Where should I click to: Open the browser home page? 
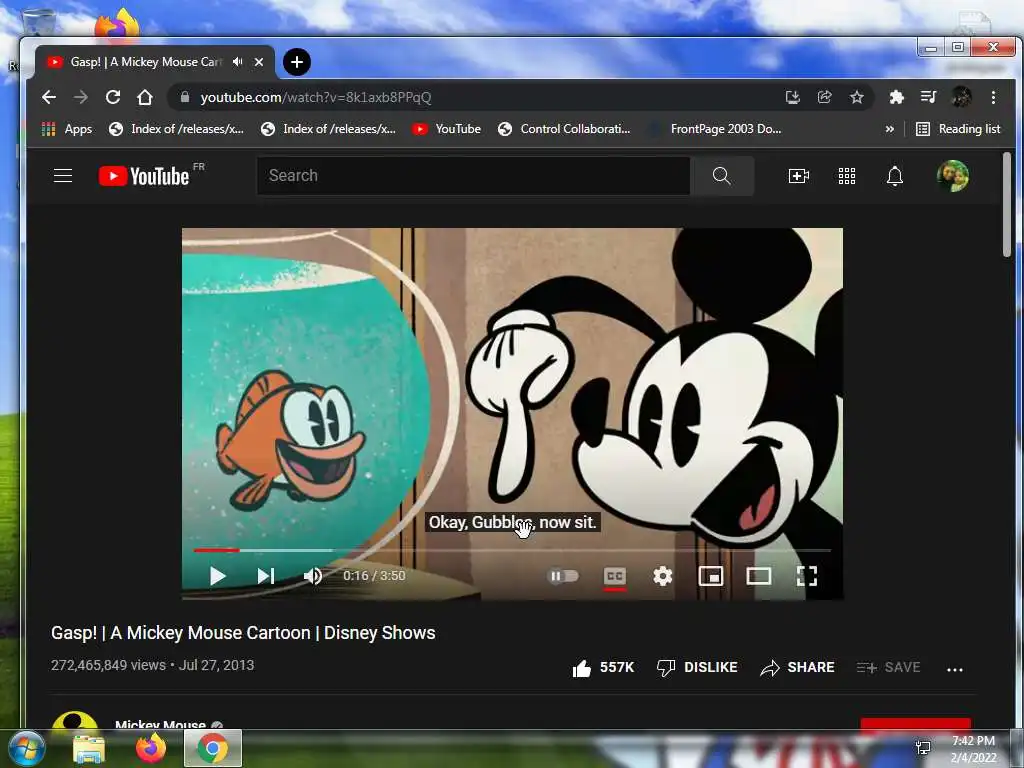pos(145,97)
